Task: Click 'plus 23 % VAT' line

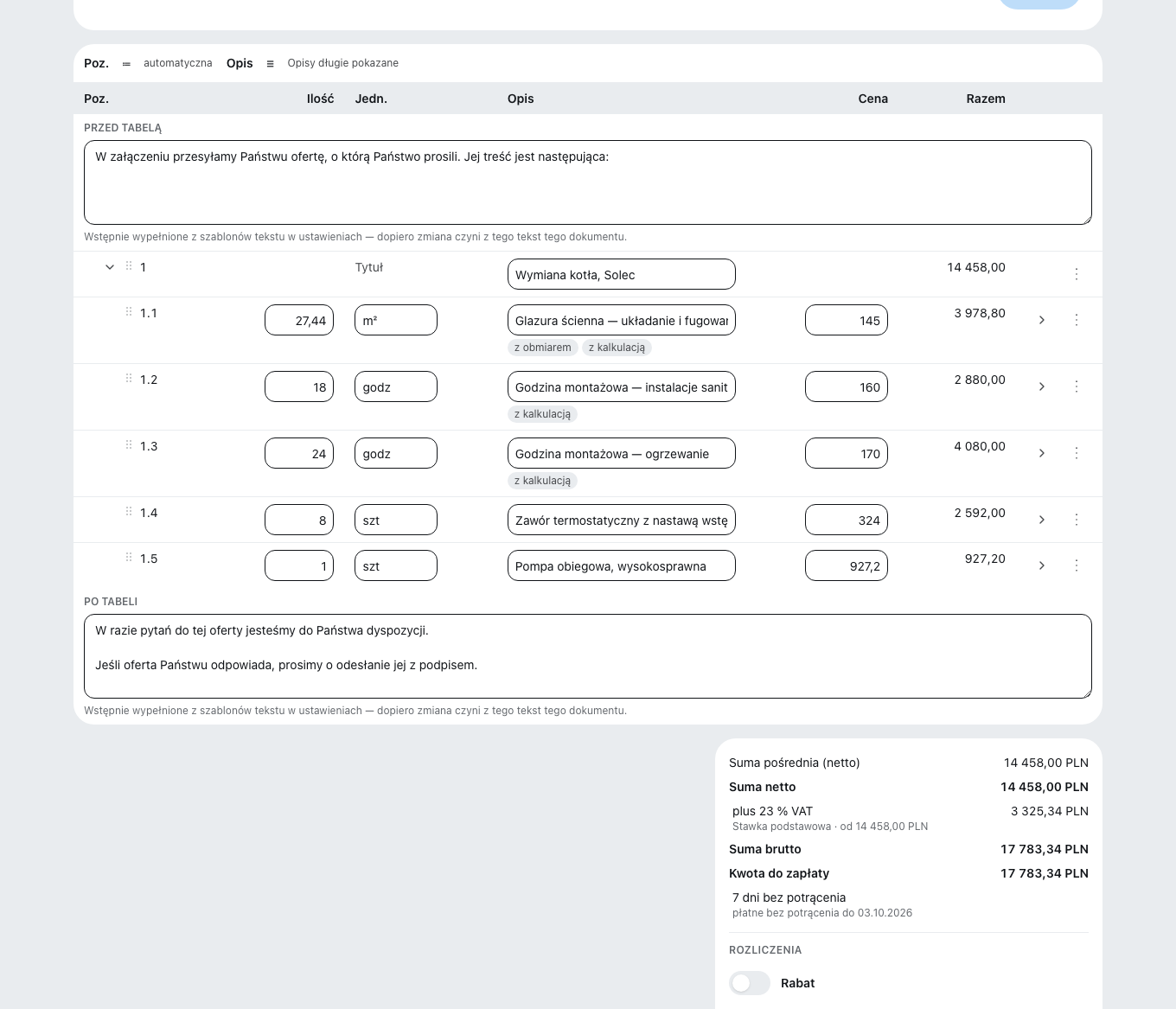Action: coord(772,811)
